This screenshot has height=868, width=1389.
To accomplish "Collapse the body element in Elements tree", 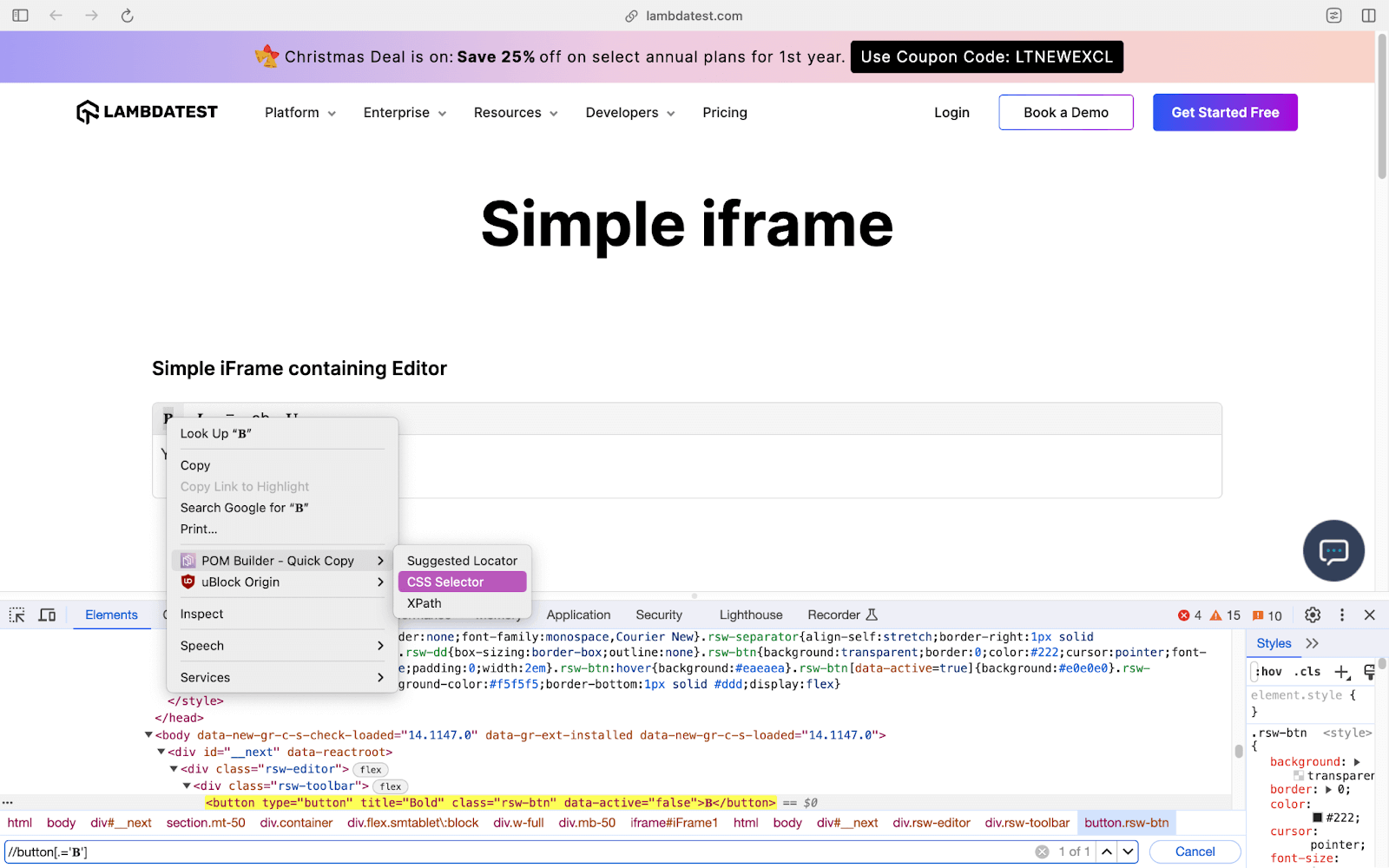I will click(x=148, y=734).
